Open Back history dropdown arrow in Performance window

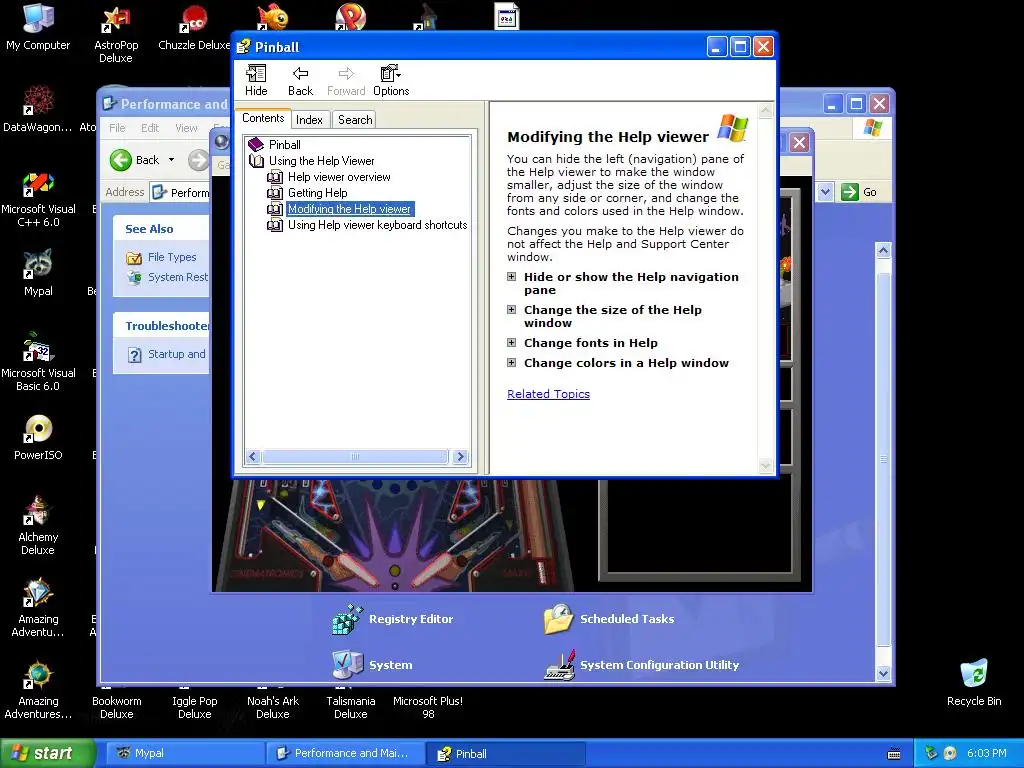click(172, 160)
